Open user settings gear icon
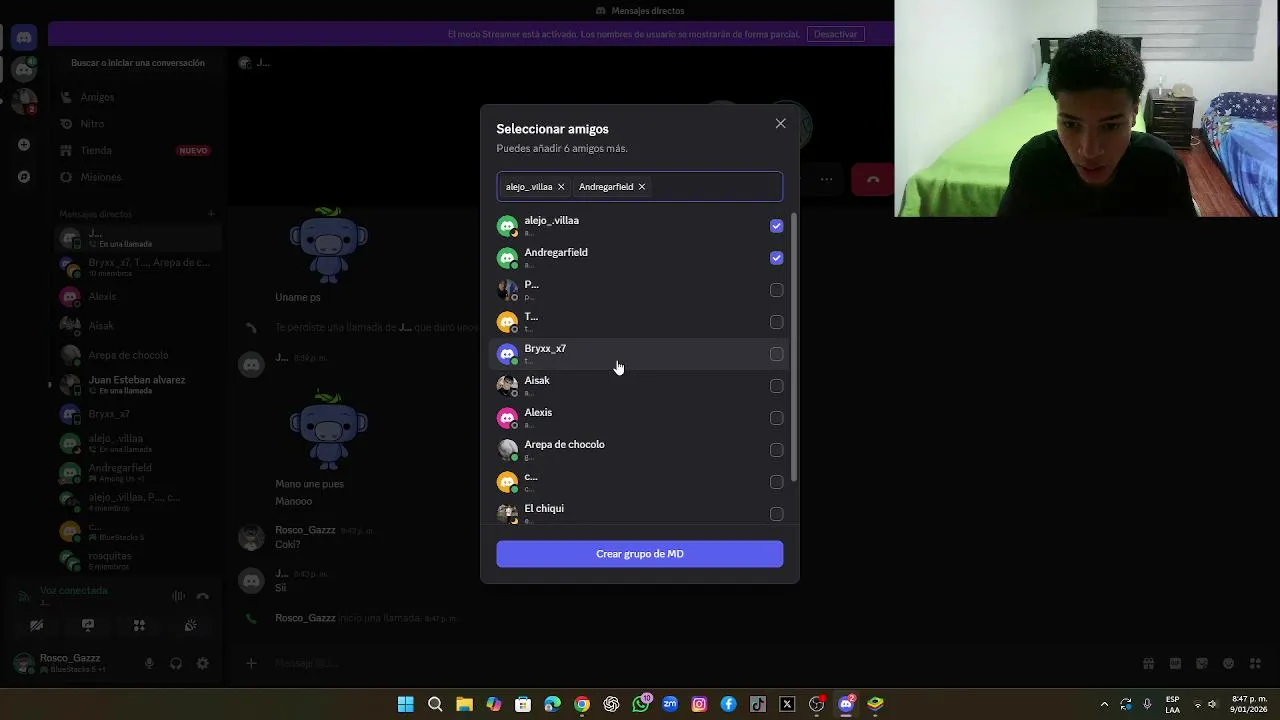 pos(203,664)
